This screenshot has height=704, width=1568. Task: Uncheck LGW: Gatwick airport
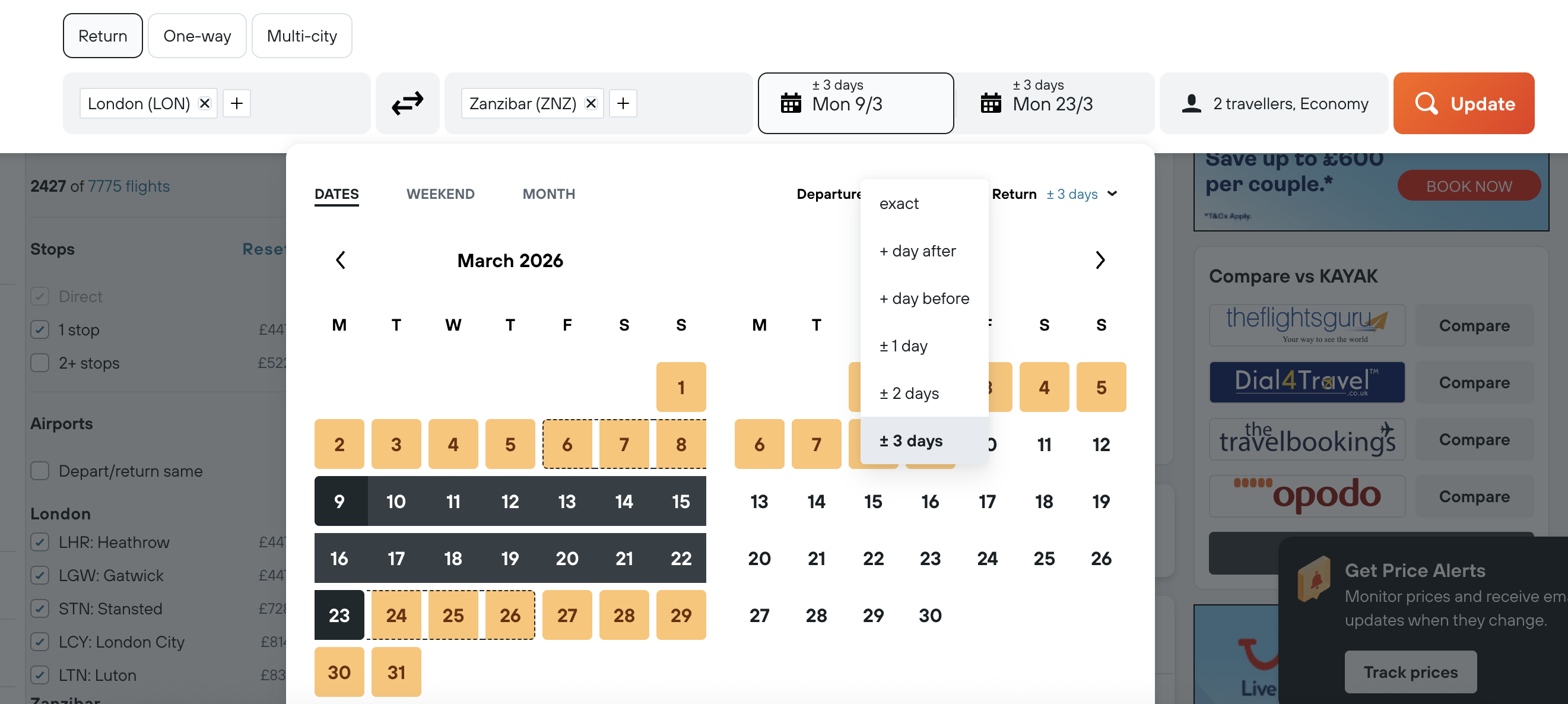click(40, 576)
